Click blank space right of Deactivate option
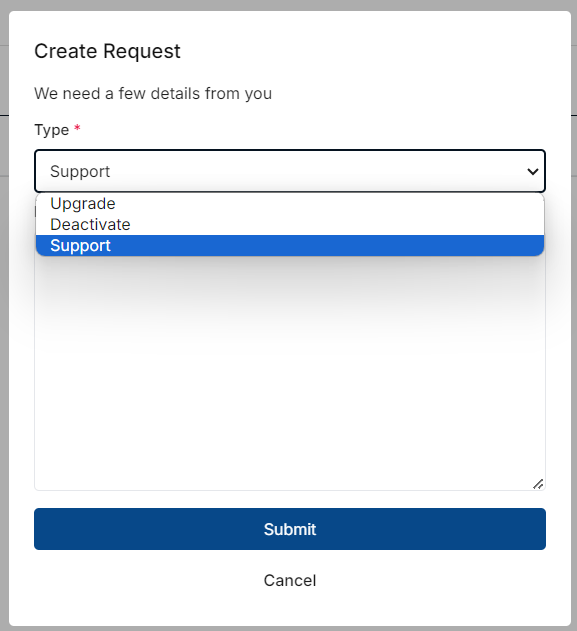Image resolution: width=577 pixels, height=631 pixels. (338, 225)
